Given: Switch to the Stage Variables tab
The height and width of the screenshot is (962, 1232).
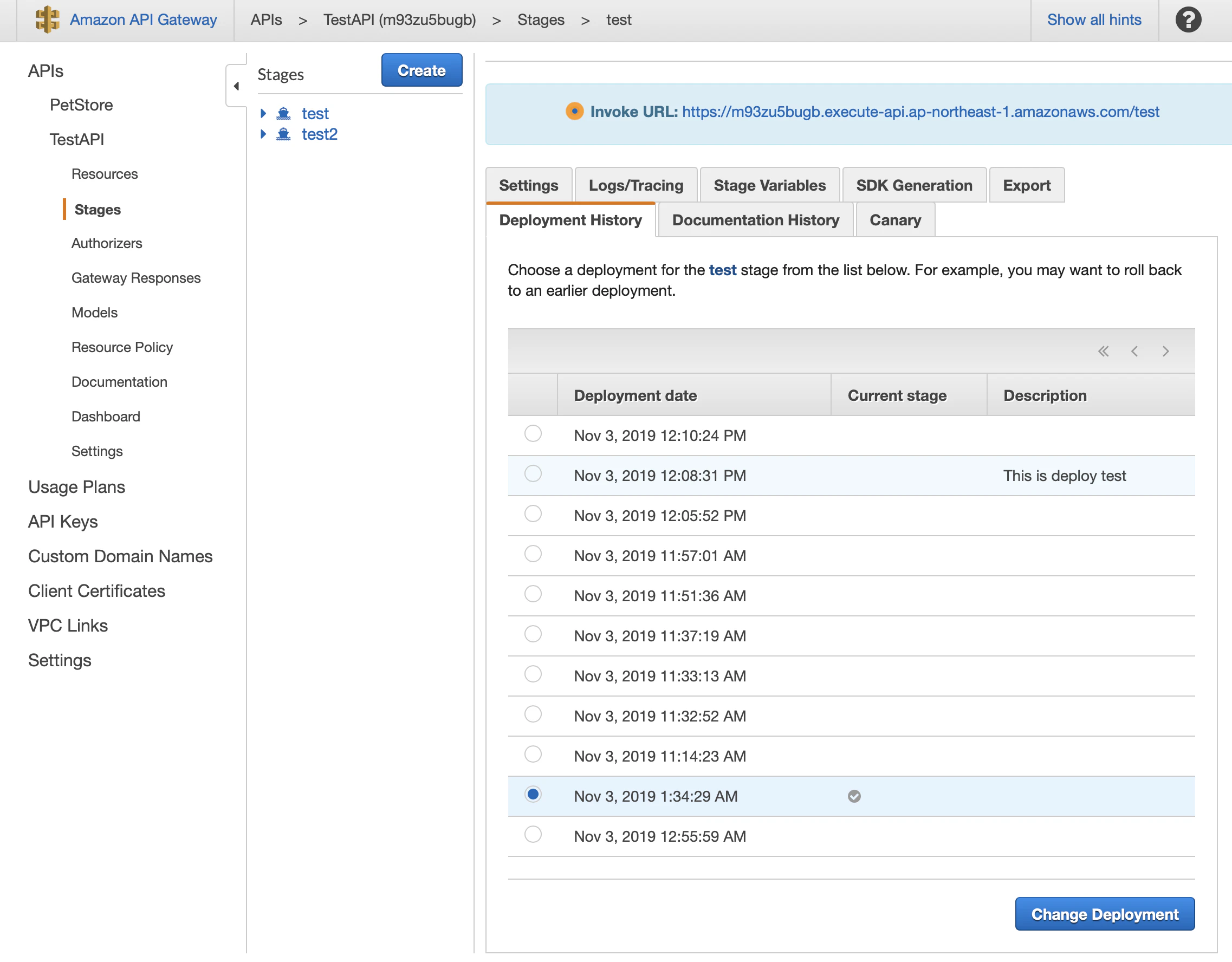Looking at the screenshot, I should [769, 185].
